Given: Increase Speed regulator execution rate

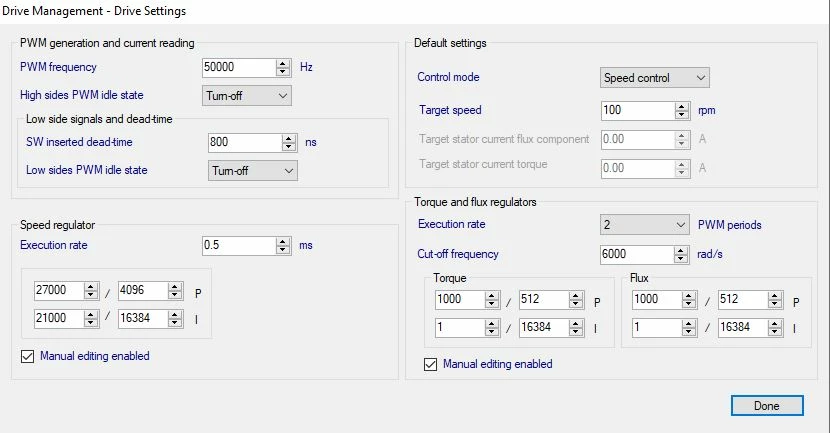Looking at the screenshot, I should point(283,241).
